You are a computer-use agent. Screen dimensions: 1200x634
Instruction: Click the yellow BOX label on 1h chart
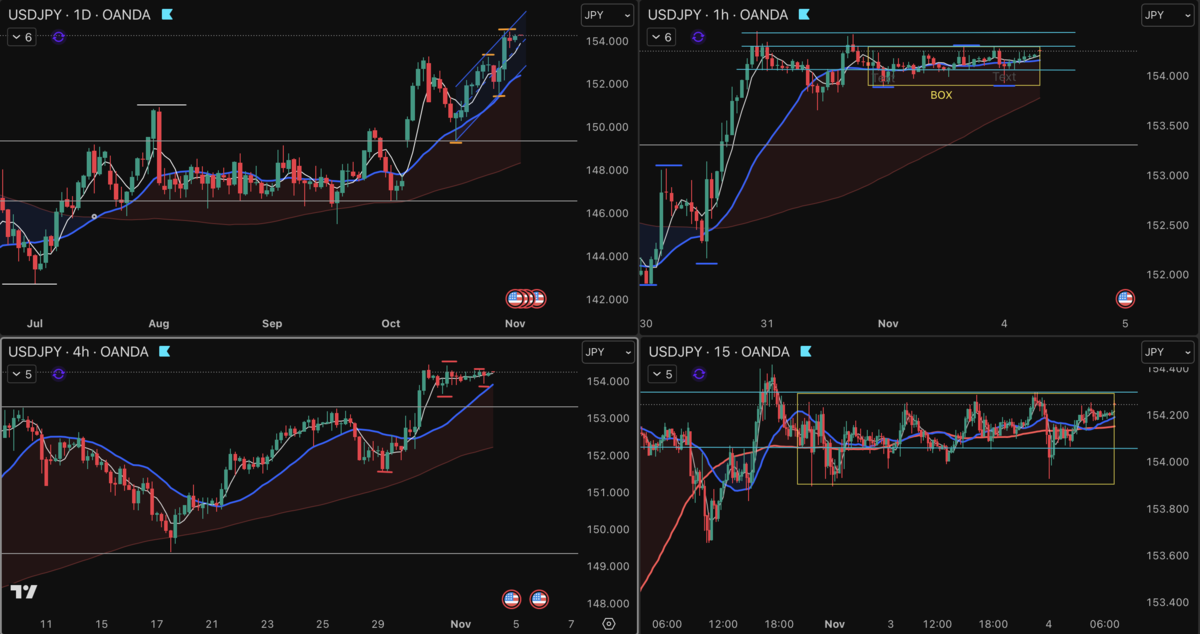[x=941, y=95]
